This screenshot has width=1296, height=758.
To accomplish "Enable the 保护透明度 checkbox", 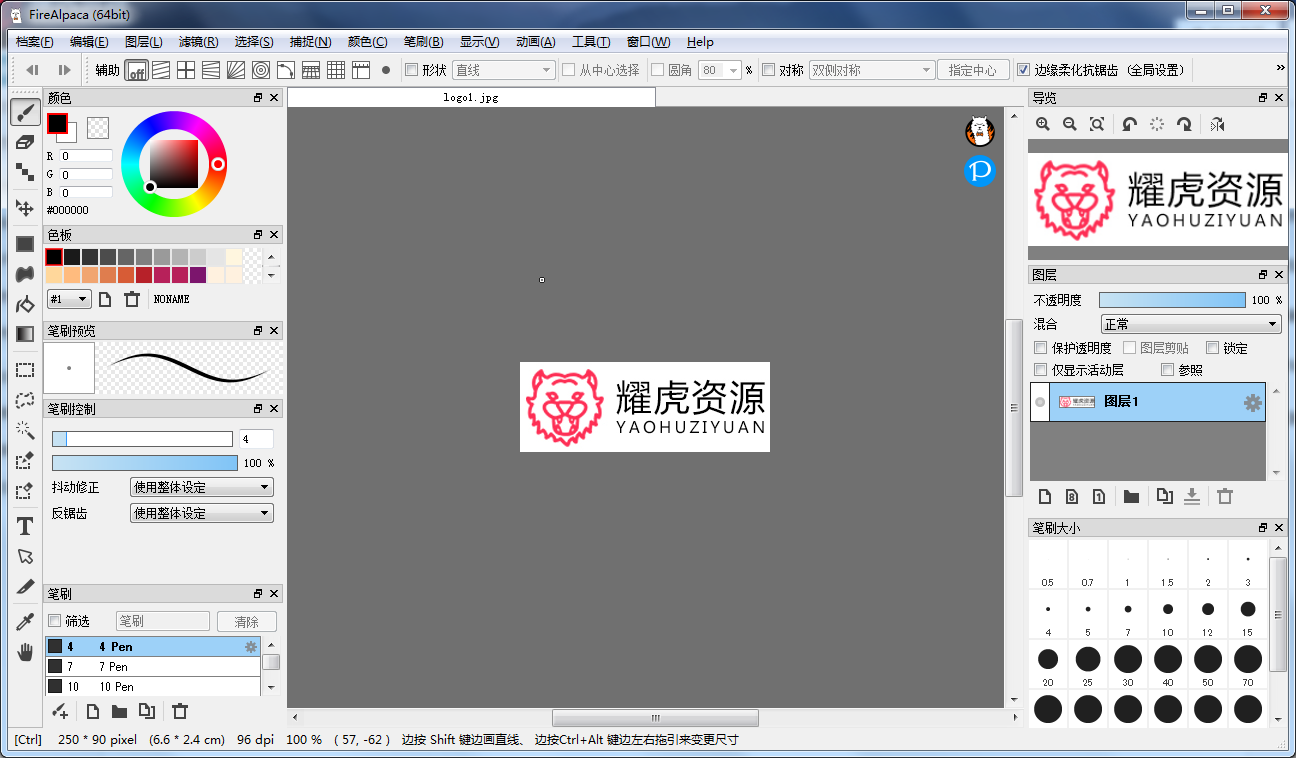I will click(1041, 348).
